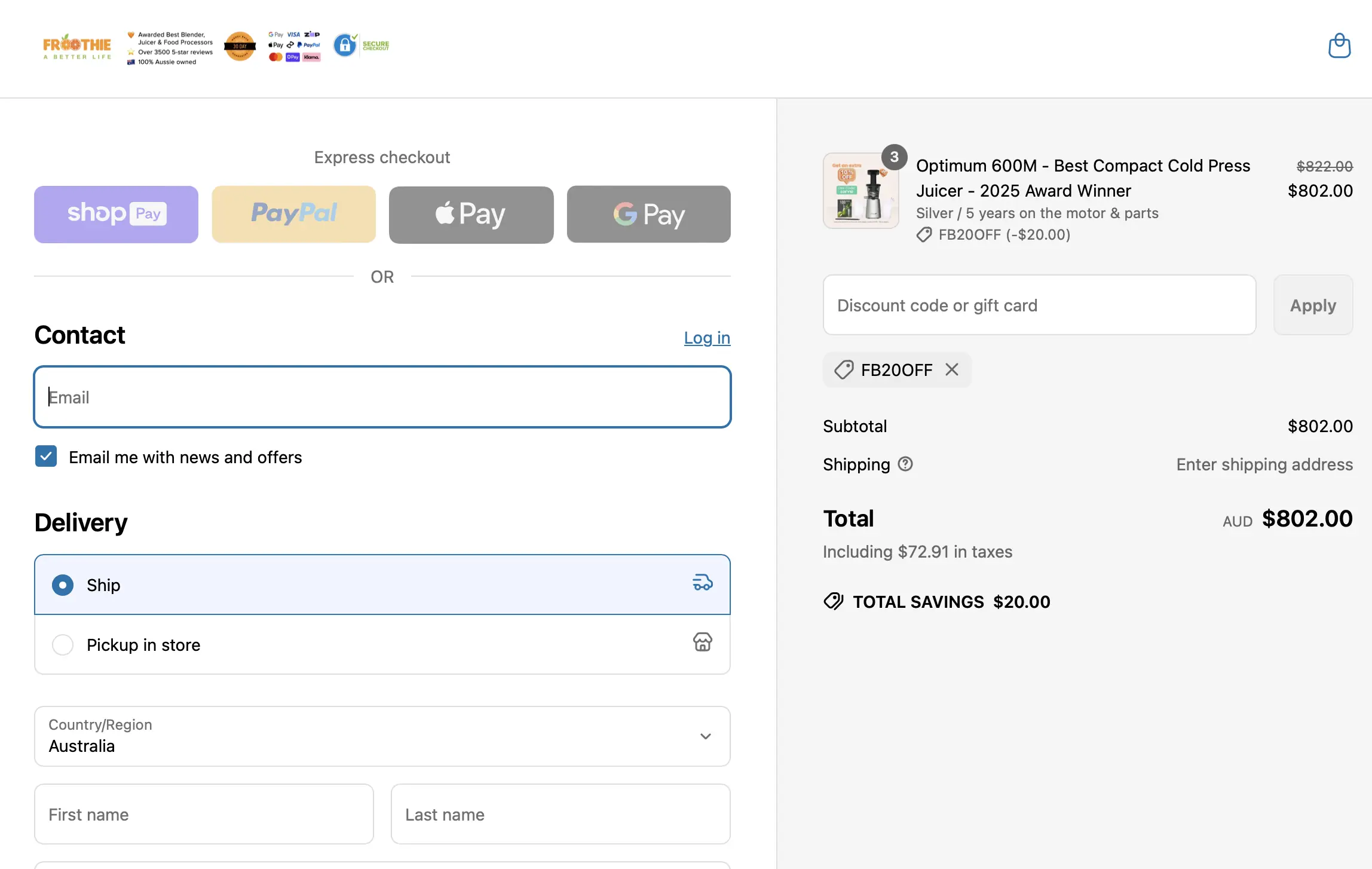1372x869 pixels.
Task: Open the shopping bag cart icon
Action: [1339, 46]
